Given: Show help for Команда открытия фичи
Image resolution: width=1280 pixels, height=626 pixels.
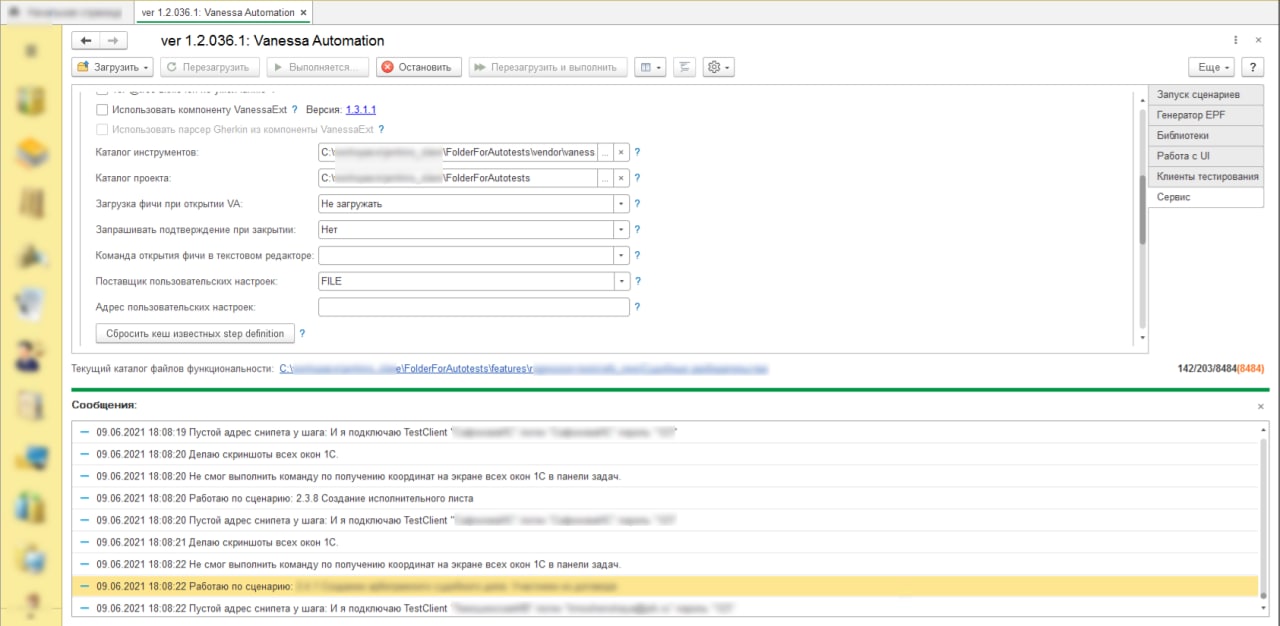Looking at the screenshot, I should pos(638,256).
